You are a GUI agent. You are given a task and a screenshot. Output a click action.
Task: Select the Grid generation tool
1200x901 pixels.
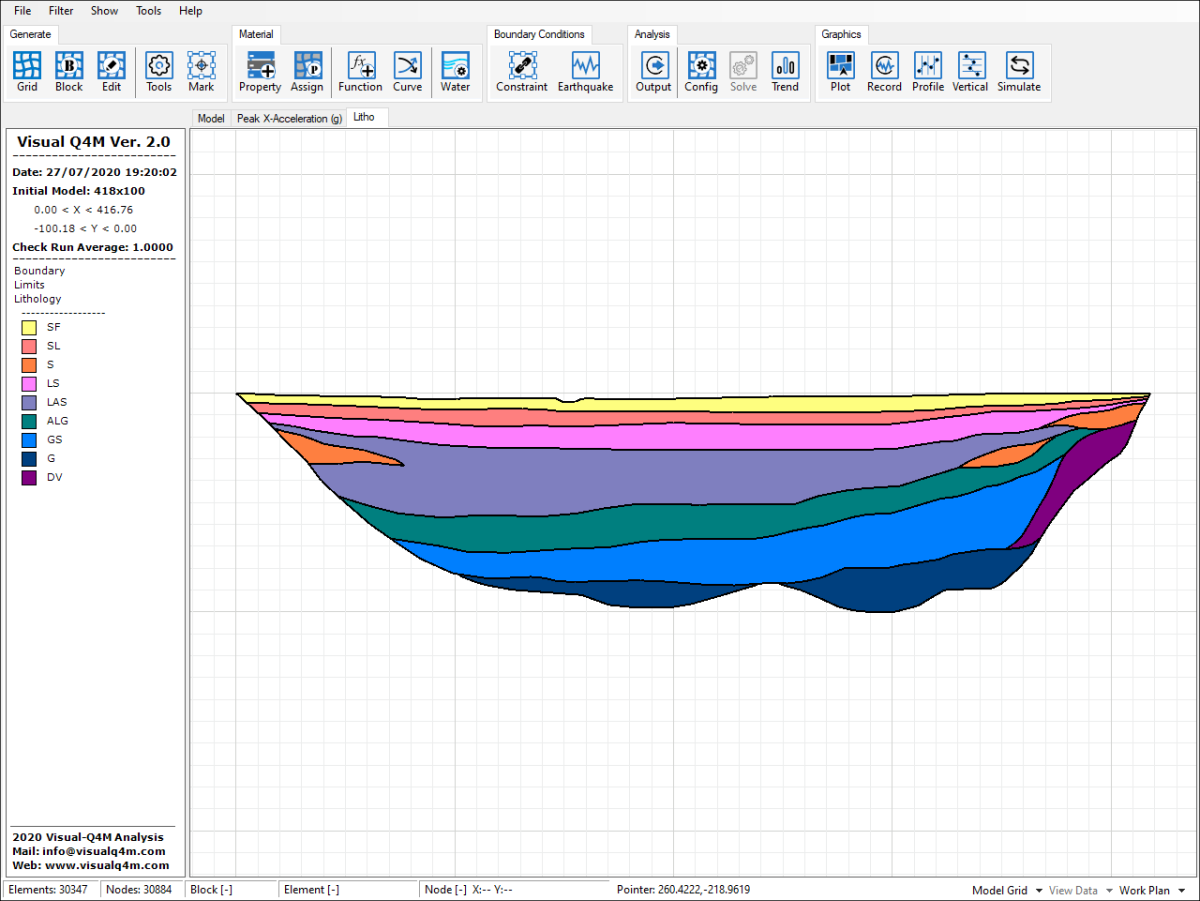[x=27, y=72]
